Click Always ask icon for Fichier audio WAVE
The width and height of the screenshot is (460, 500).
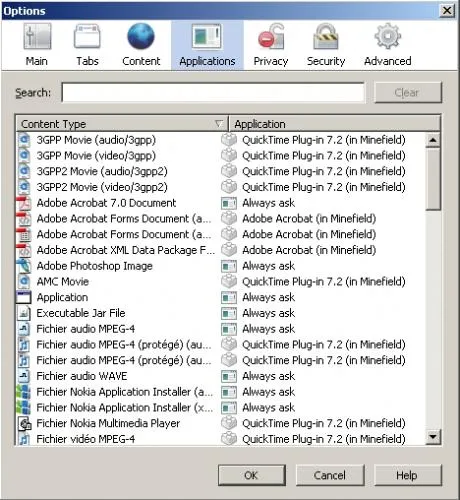click(229, 376)
